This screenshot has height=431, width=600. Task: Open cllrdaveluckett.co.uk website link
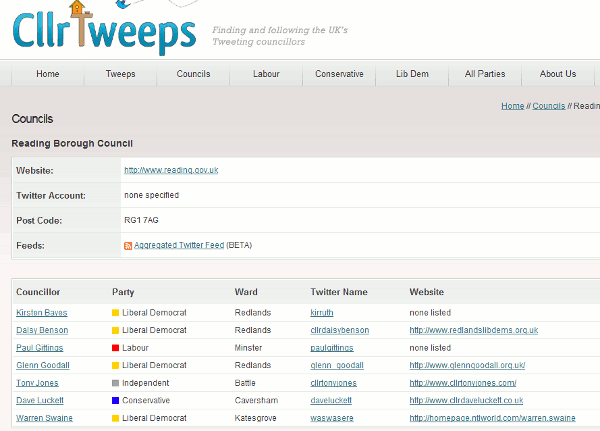point(466,400)
